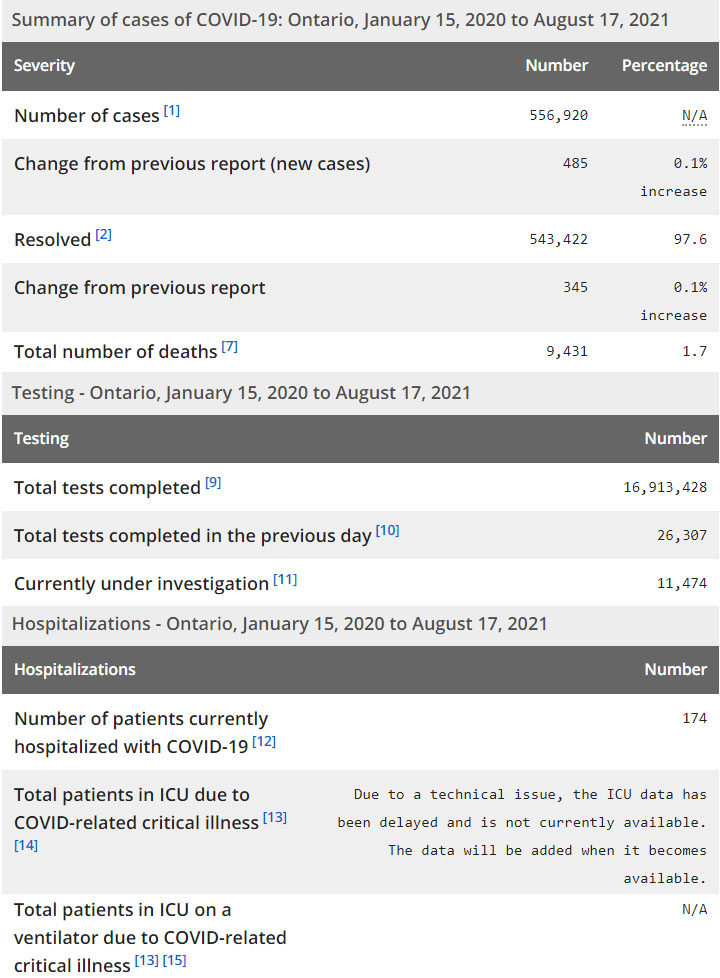Viewport: 720px width, 978px height.
Task: Open footnote 12 for hospitalized patients
Action: (264, 742)
